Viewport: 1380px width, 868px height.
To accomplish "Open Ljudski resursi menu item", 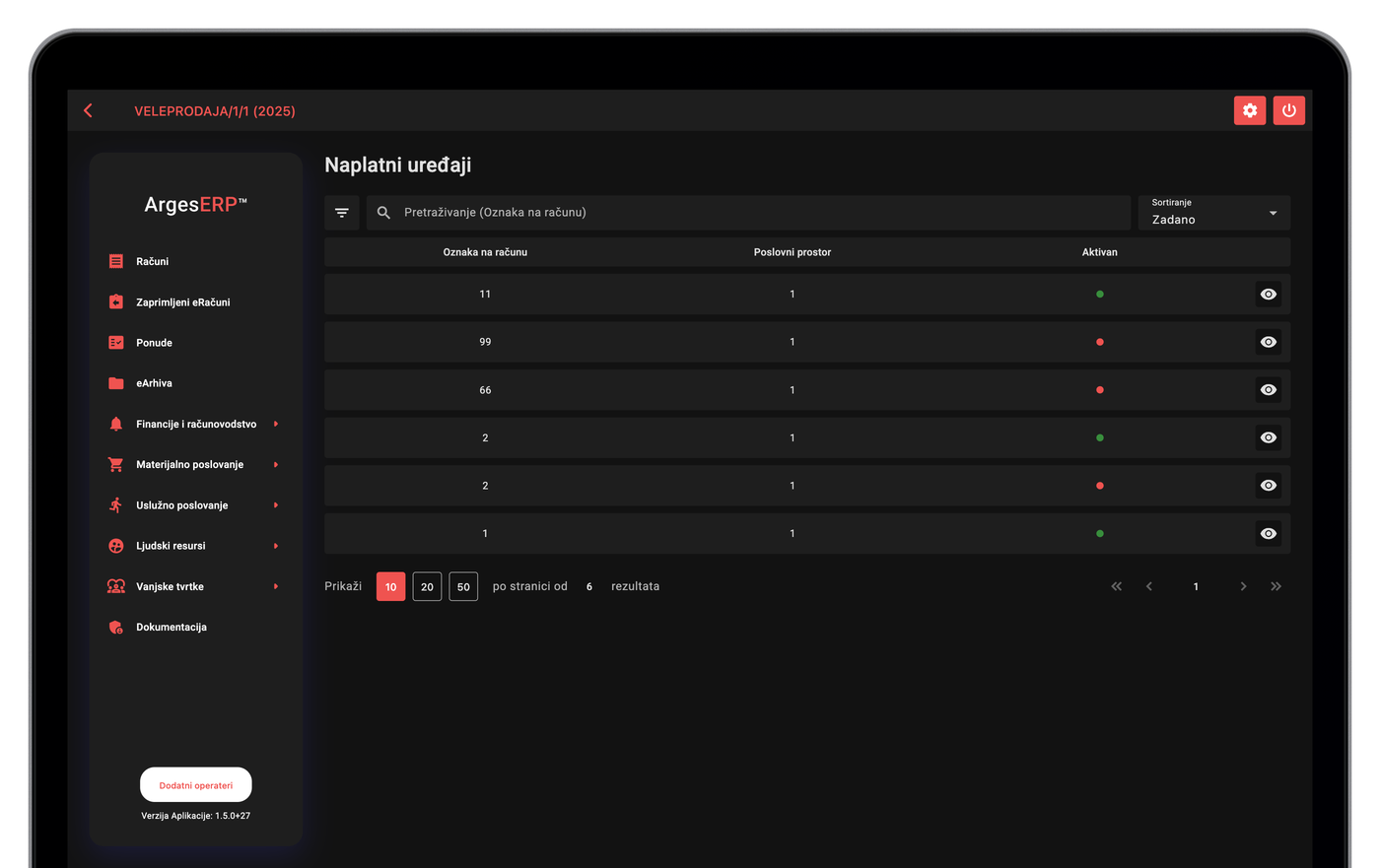I will click(171, 546).
